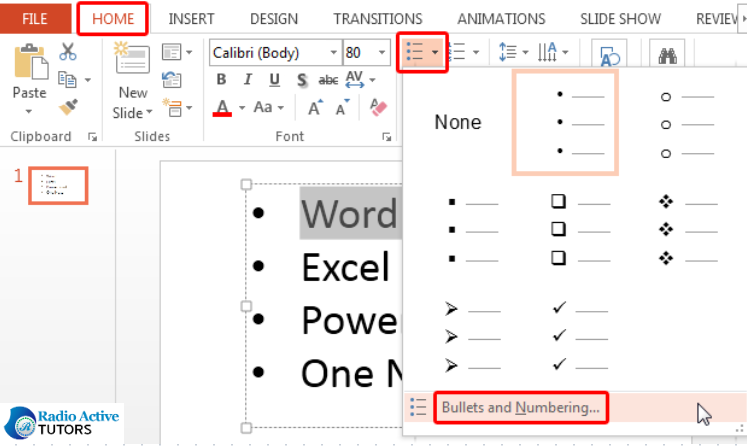Screen dimensions: 747x447
Task: Toggle Strikethrough formatting
Action: click(328, 80)
